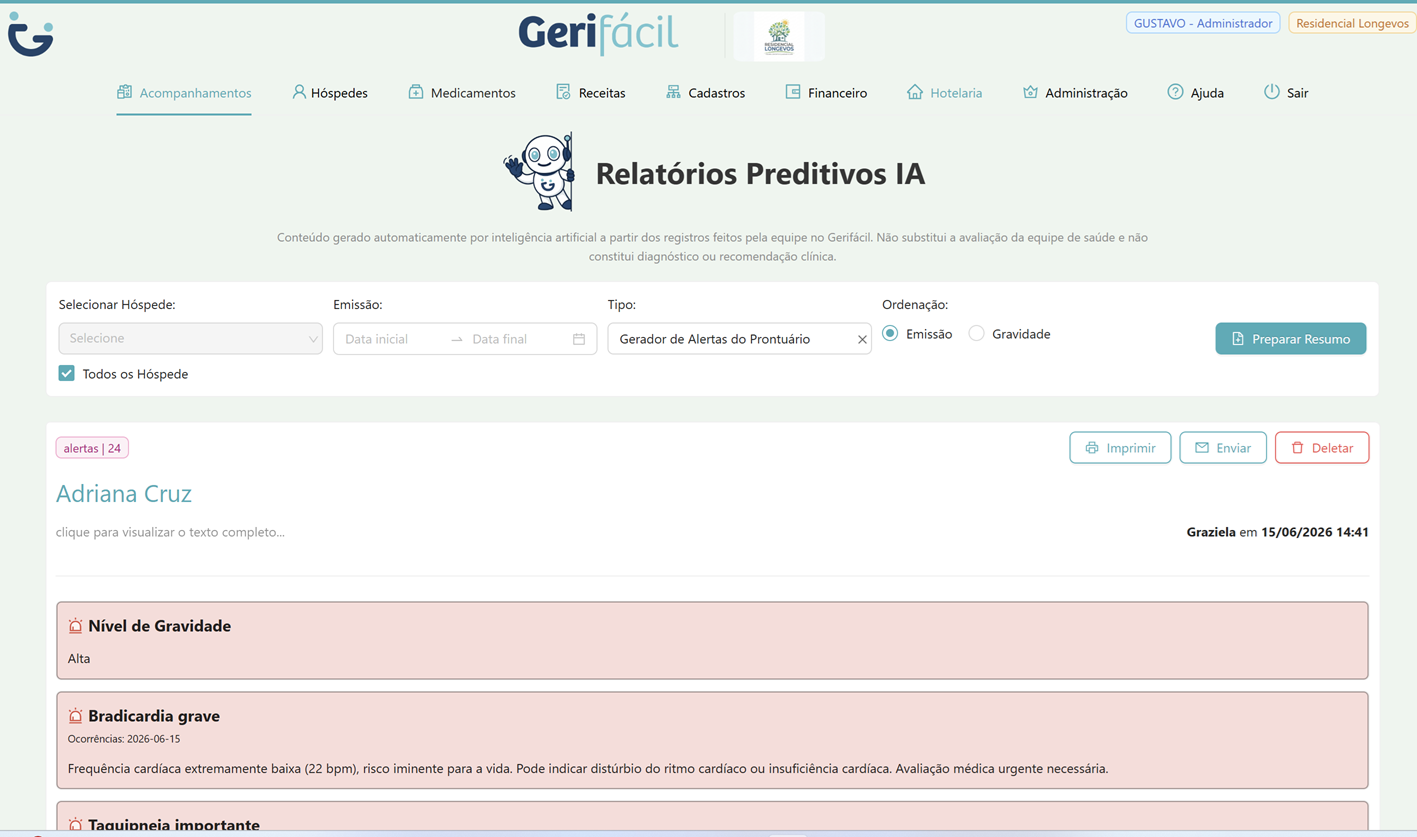Click the Deletar button

tap(1322, 448)
